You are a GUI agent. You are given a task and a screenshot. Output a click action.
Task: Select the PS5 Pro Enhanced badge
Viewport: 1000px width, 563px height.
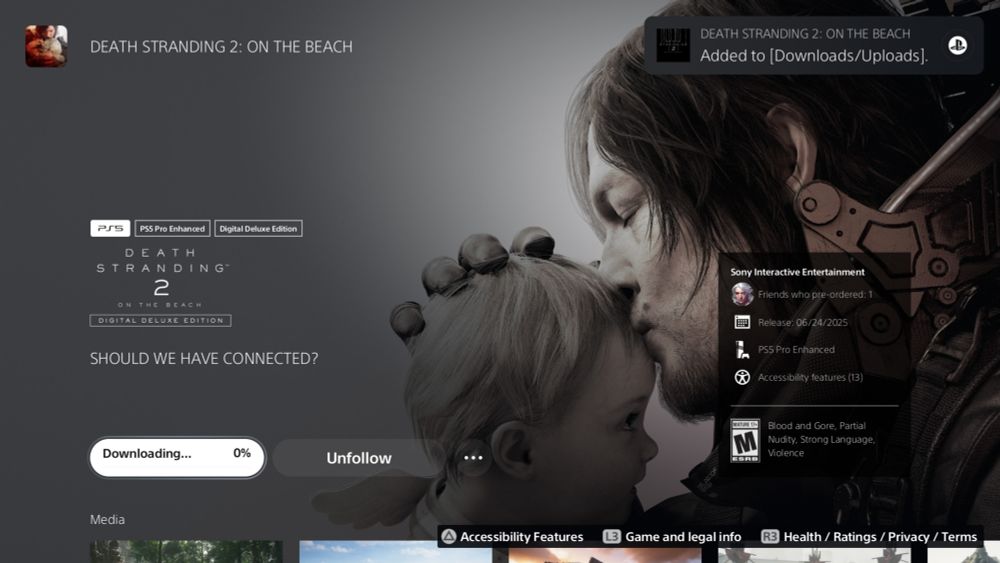click(172, 228)
